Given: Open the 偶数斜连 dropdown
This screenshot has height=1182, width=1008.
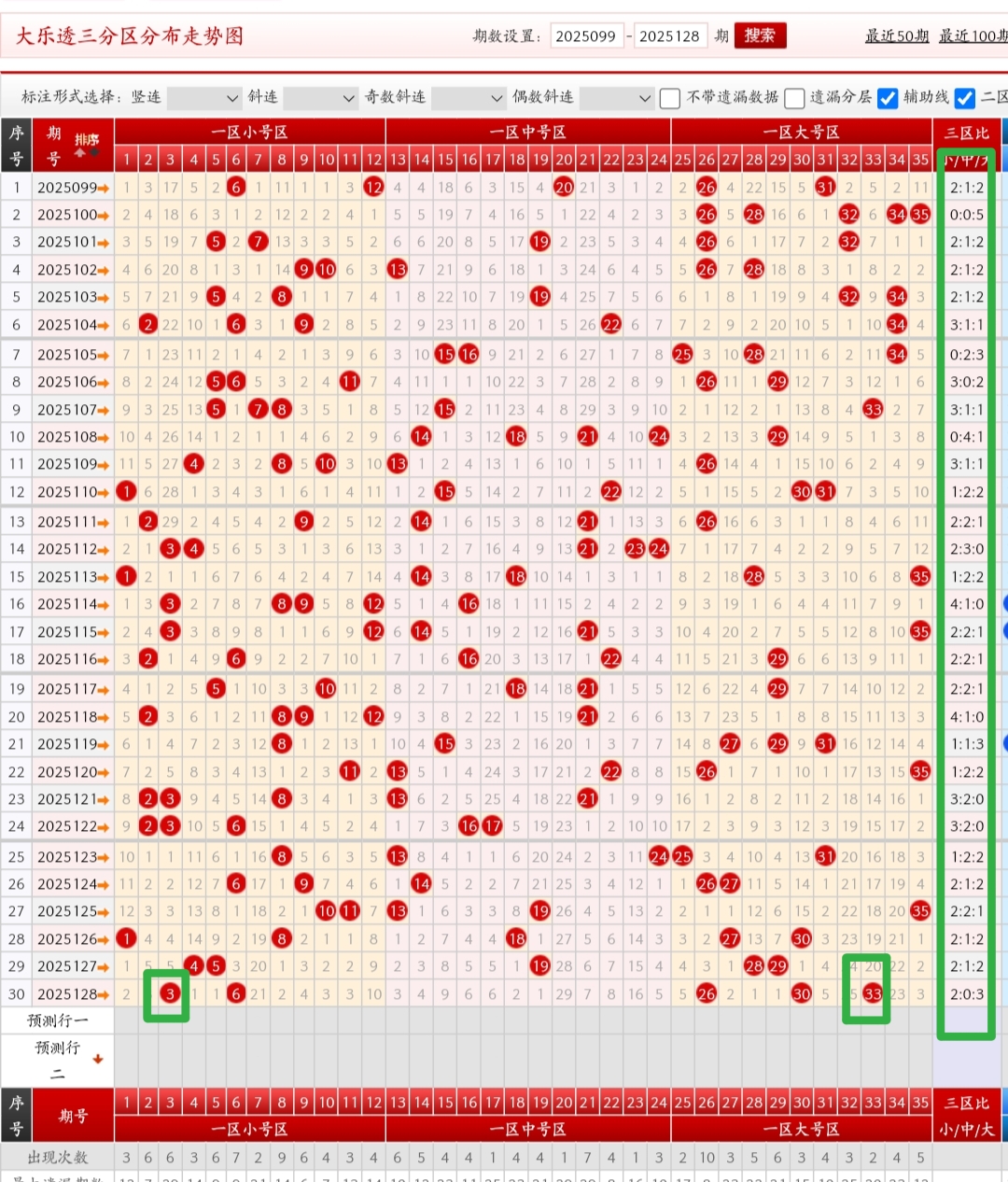Looking at the screenshot, I should coord(615,98).
